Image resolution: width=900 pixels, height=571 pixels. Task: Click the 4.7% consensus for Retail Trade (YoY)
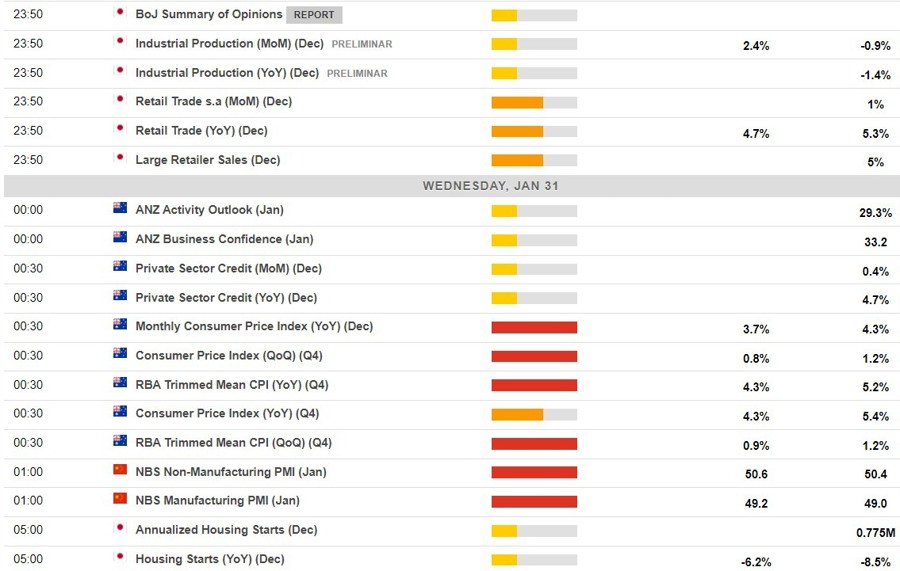[756, 134]
